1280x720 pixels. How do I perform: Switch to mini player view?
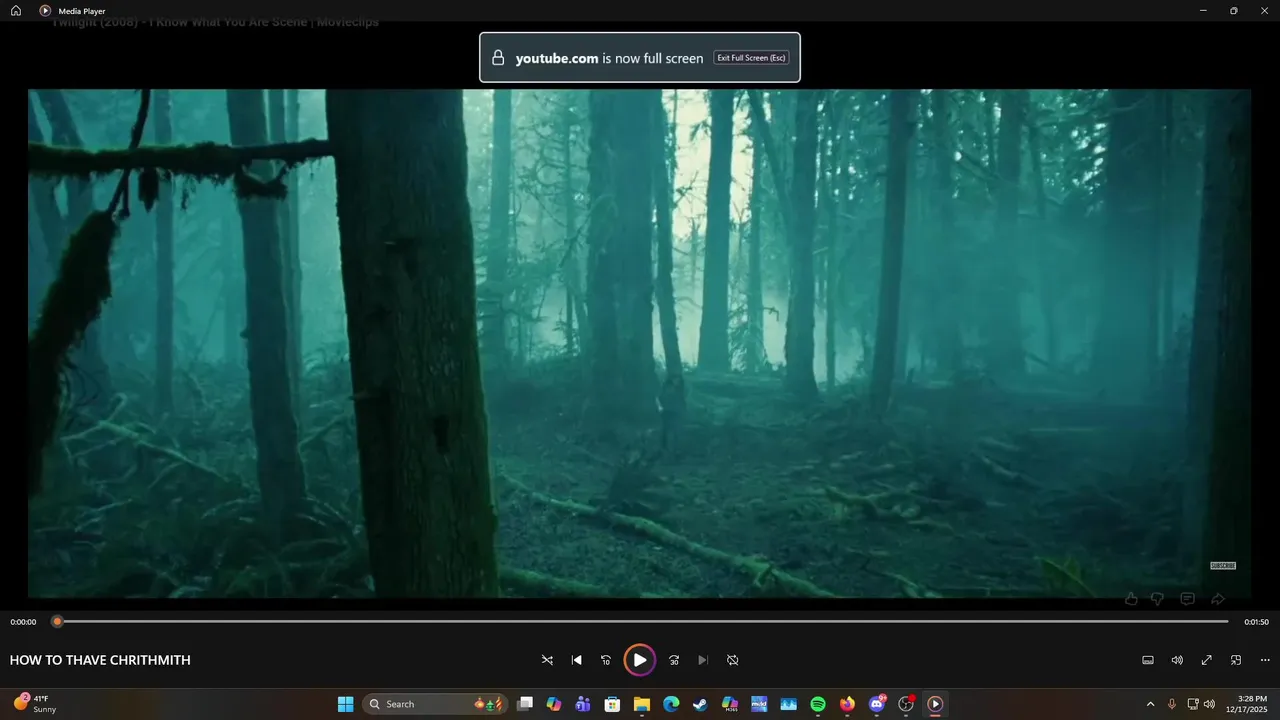pos(1236,660)
